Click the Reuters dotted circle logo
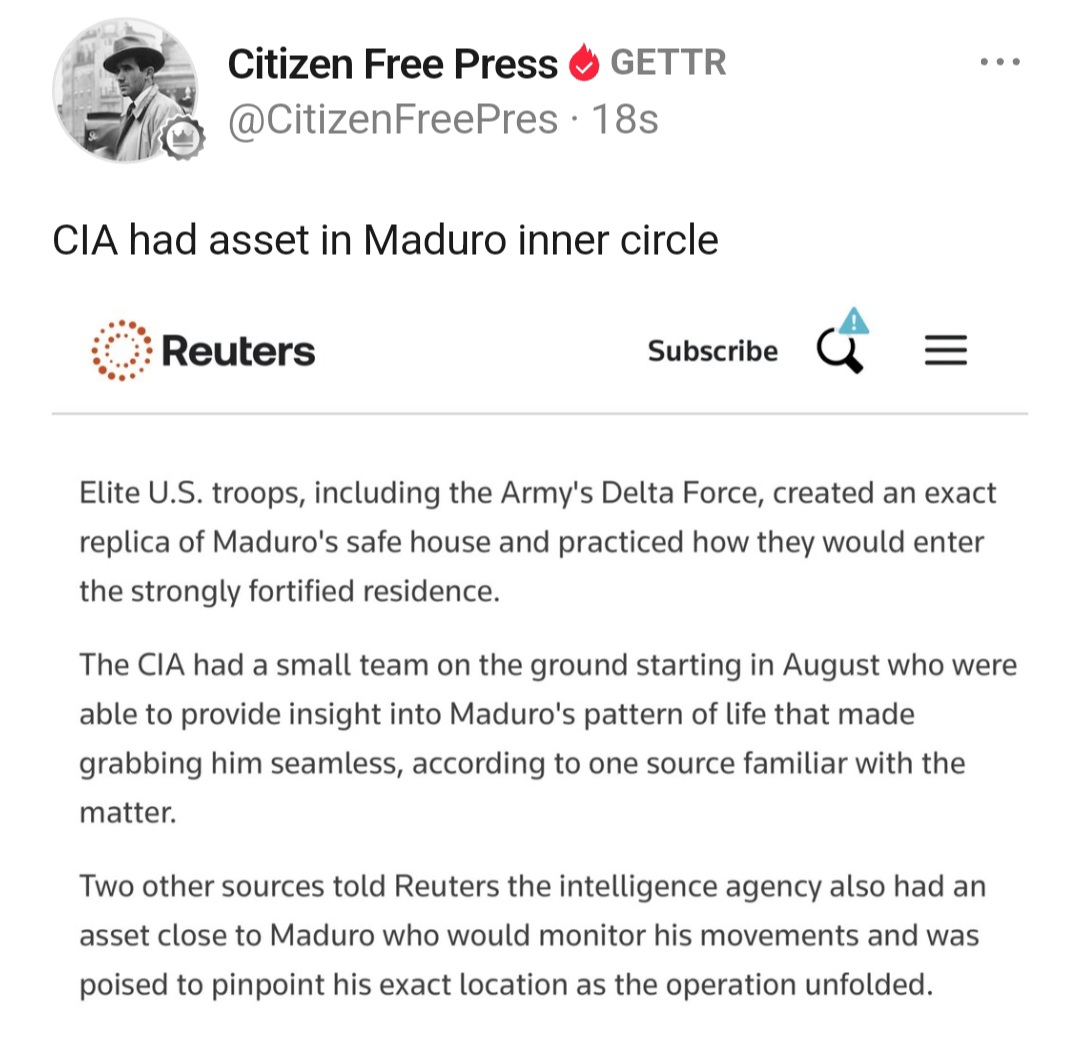1080x1037 pixels. 122,351
